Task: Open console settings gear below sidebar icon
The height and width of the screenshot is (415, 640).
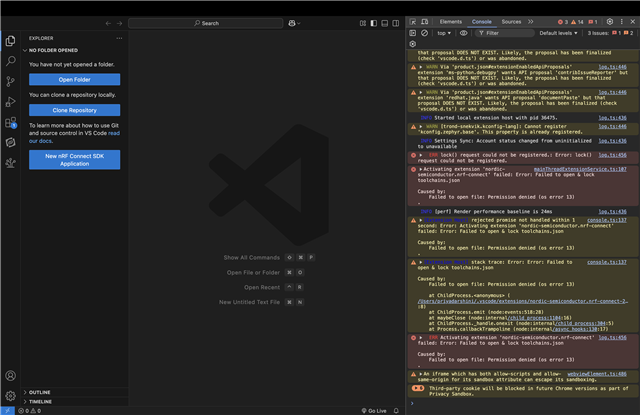Action: coord(413,44)
